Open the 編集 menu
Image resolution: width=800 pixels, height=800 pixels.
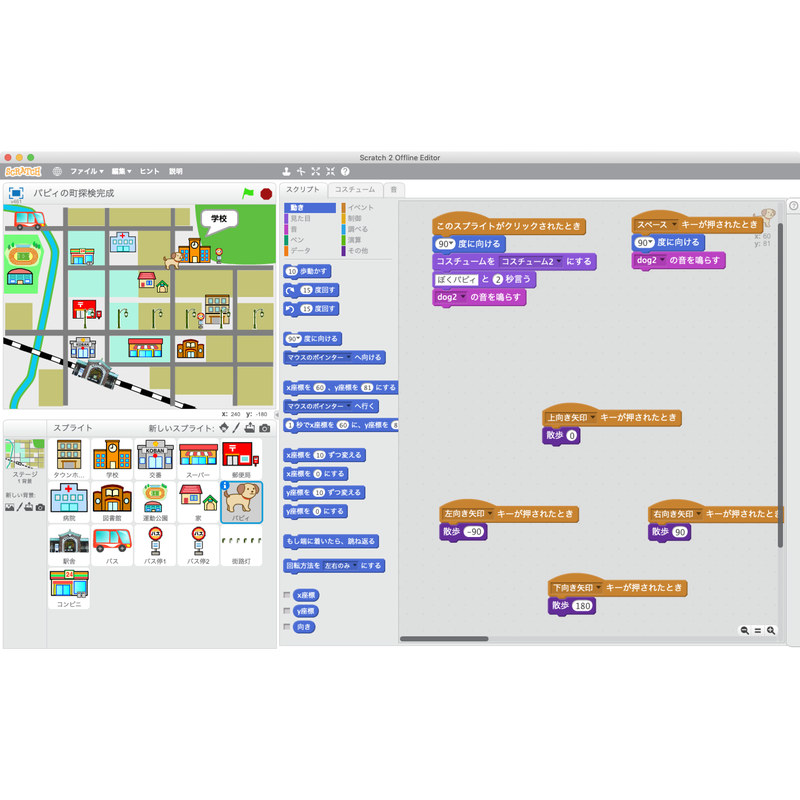coord(121,171)
